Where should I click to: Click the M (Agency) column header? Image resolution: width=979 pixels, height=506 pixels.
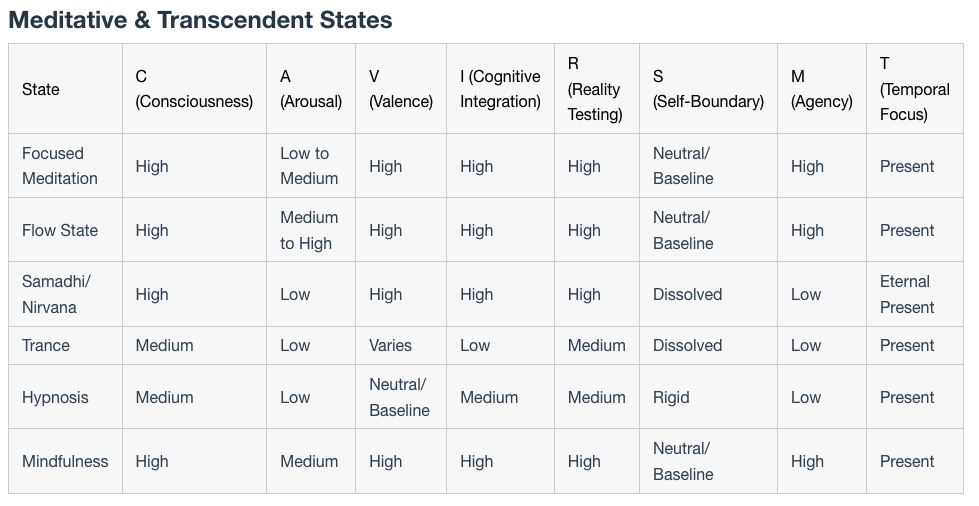pyautogui.click(x=822, y=89)
